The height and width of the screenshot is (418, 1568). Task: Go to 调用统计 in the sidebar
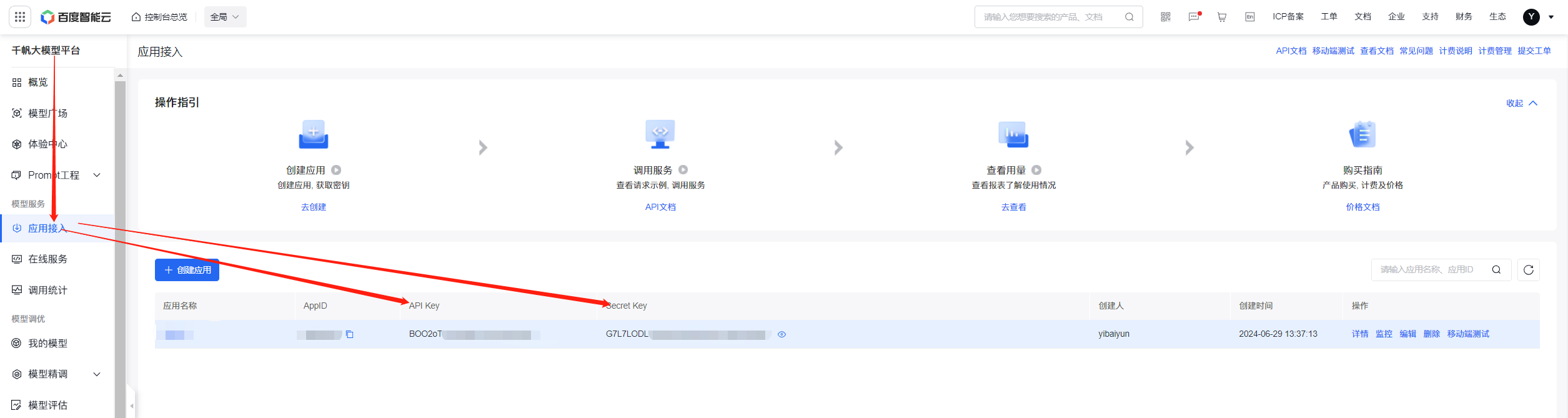[47, 290]
